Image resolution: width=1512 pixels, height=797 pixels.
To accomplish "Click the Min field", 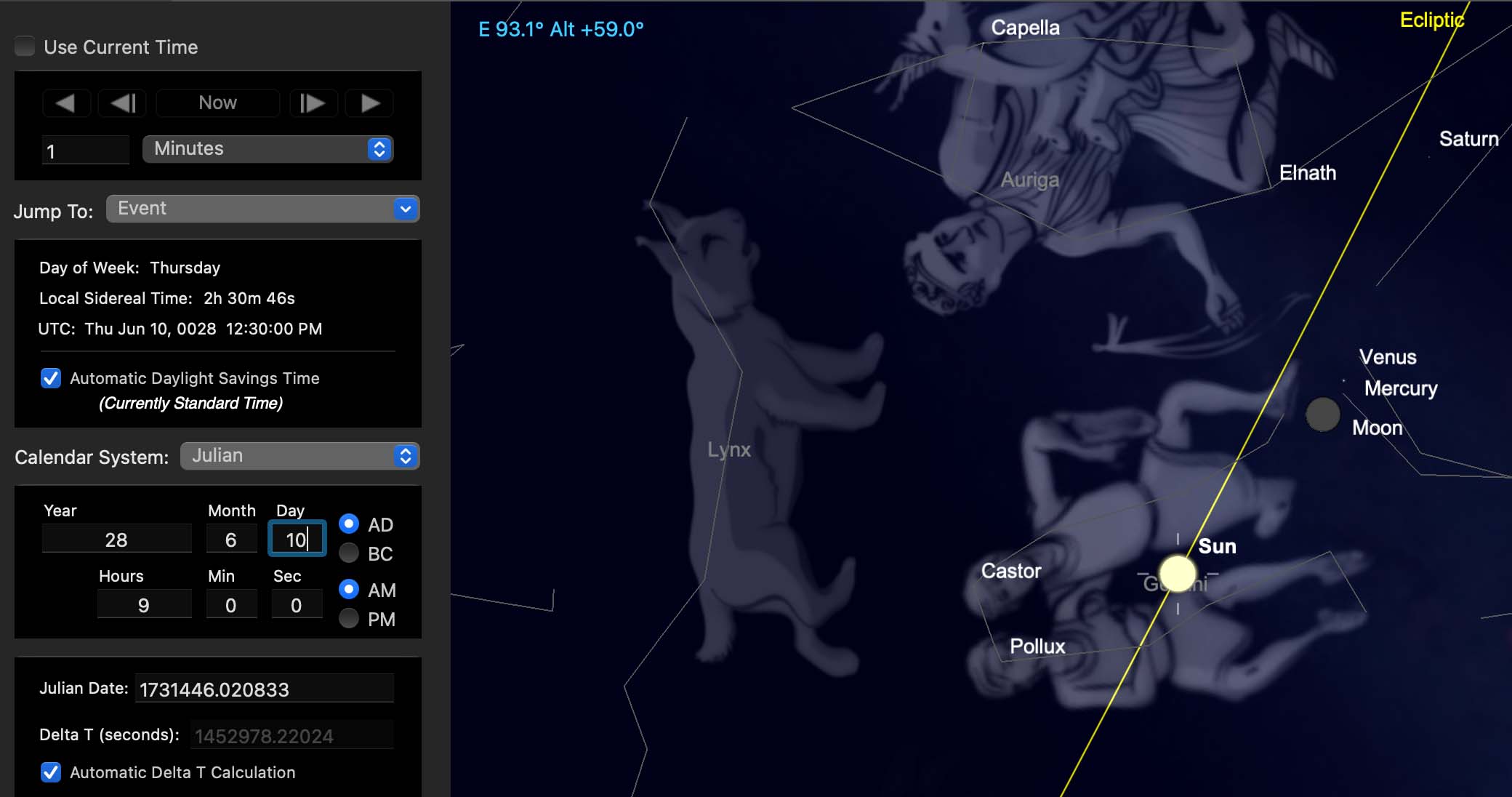I will (x=231, y=605).
